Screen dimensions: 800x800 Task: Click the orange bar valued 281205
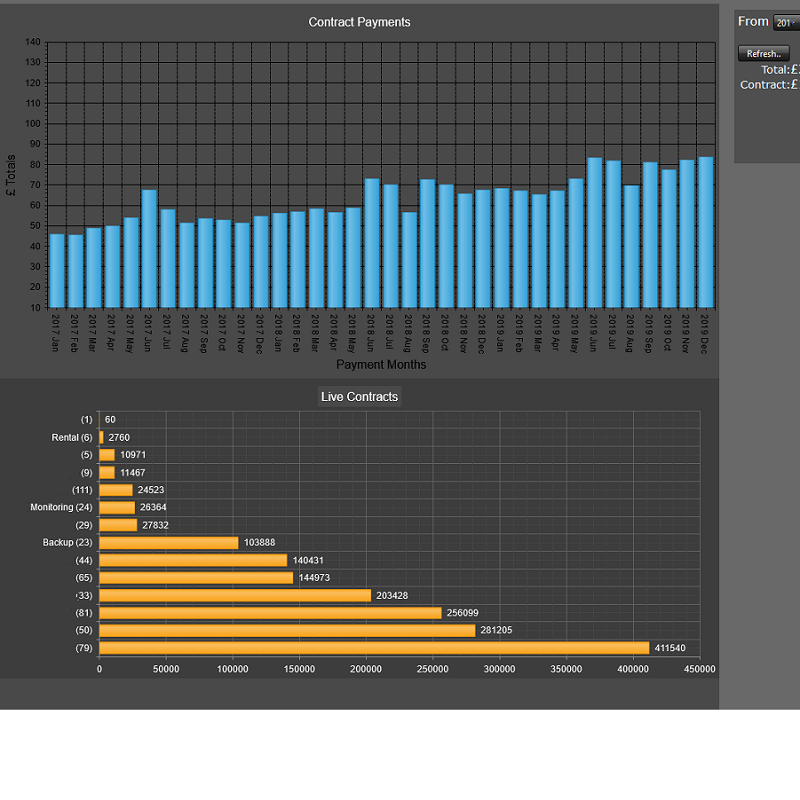(287, 631)
